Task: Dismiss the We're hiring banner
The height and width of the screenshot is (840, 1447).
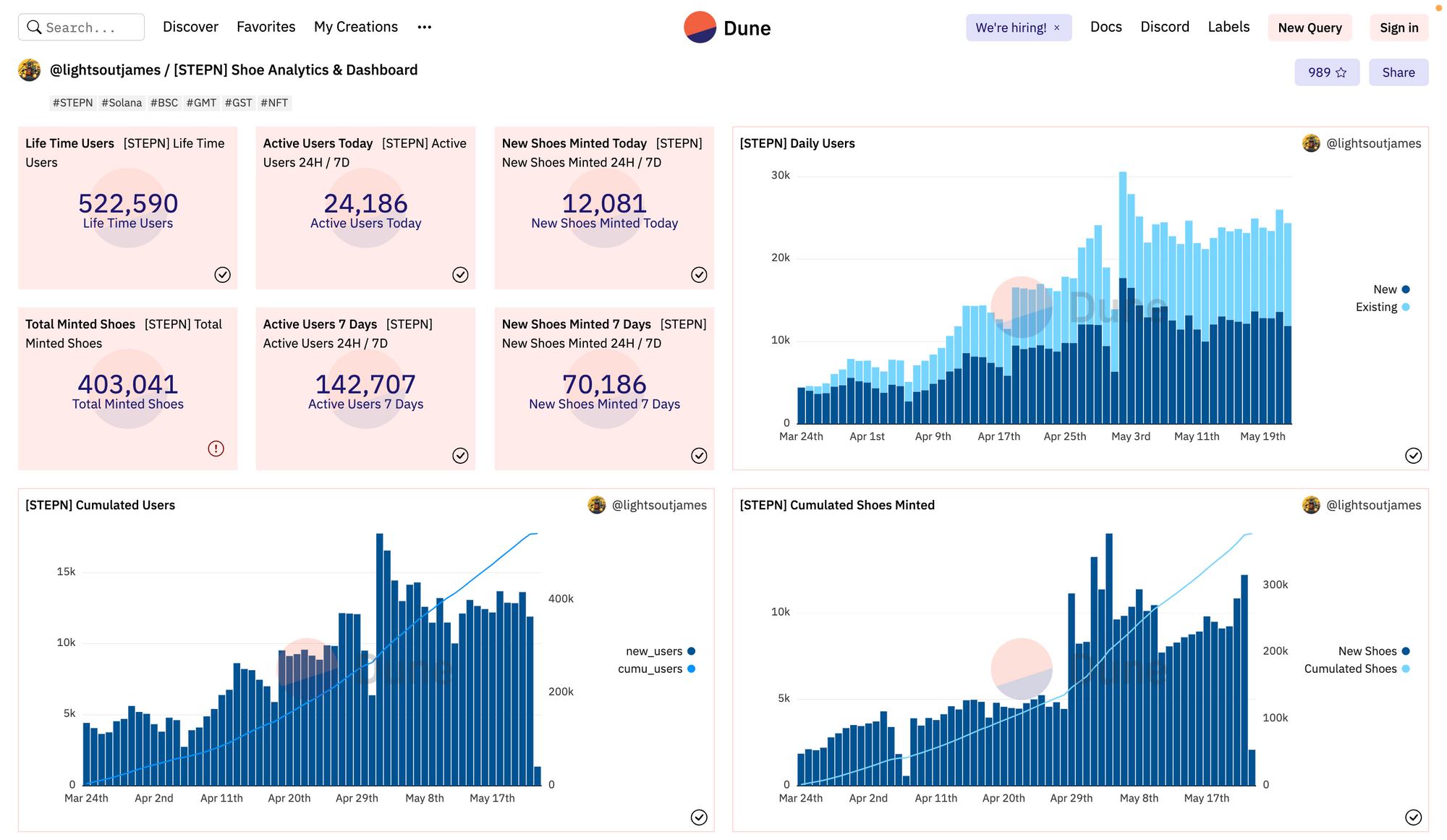Action: tap(1057, 27)
